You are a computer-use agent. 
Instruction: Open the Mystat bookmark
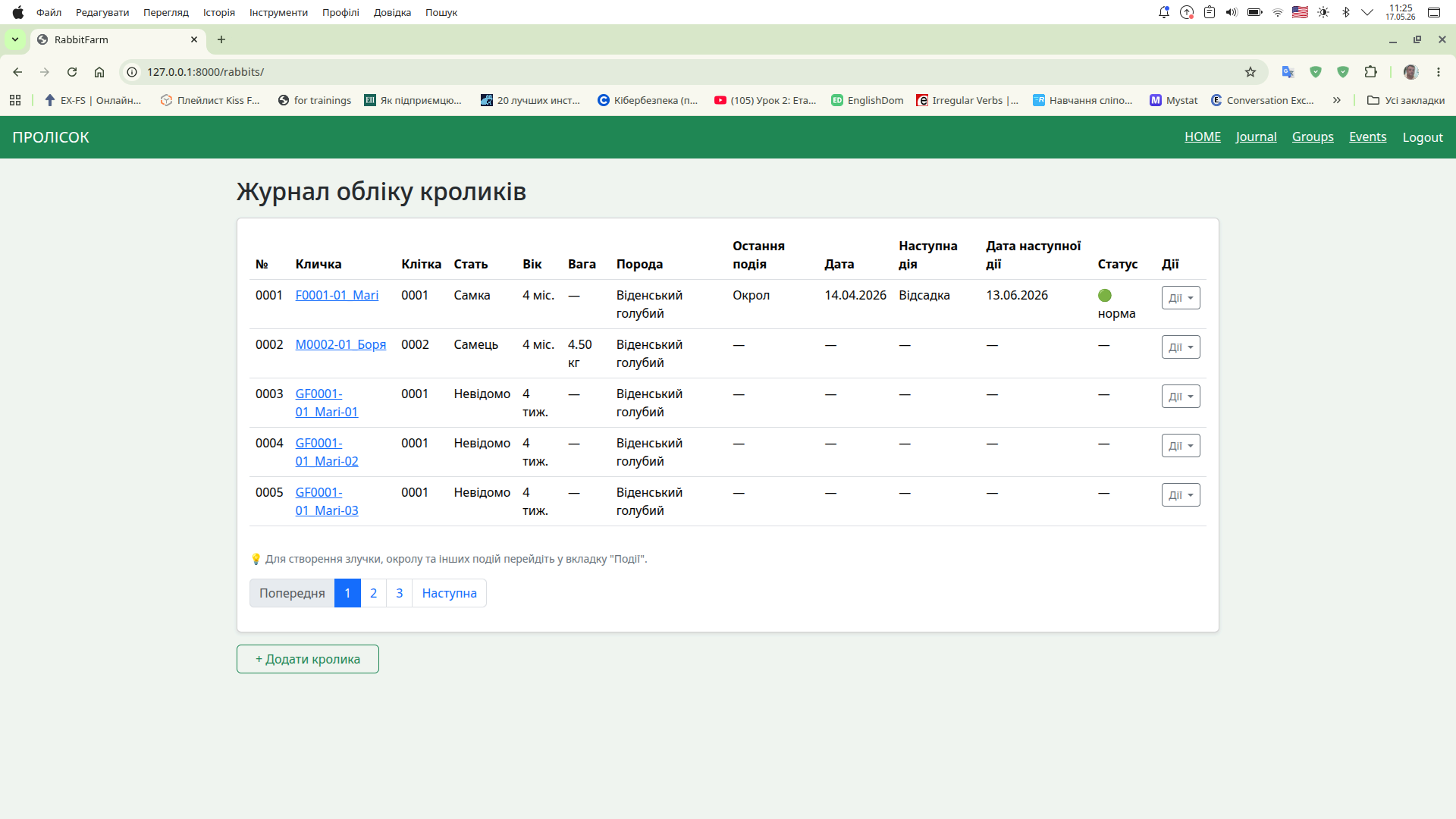1174,100
